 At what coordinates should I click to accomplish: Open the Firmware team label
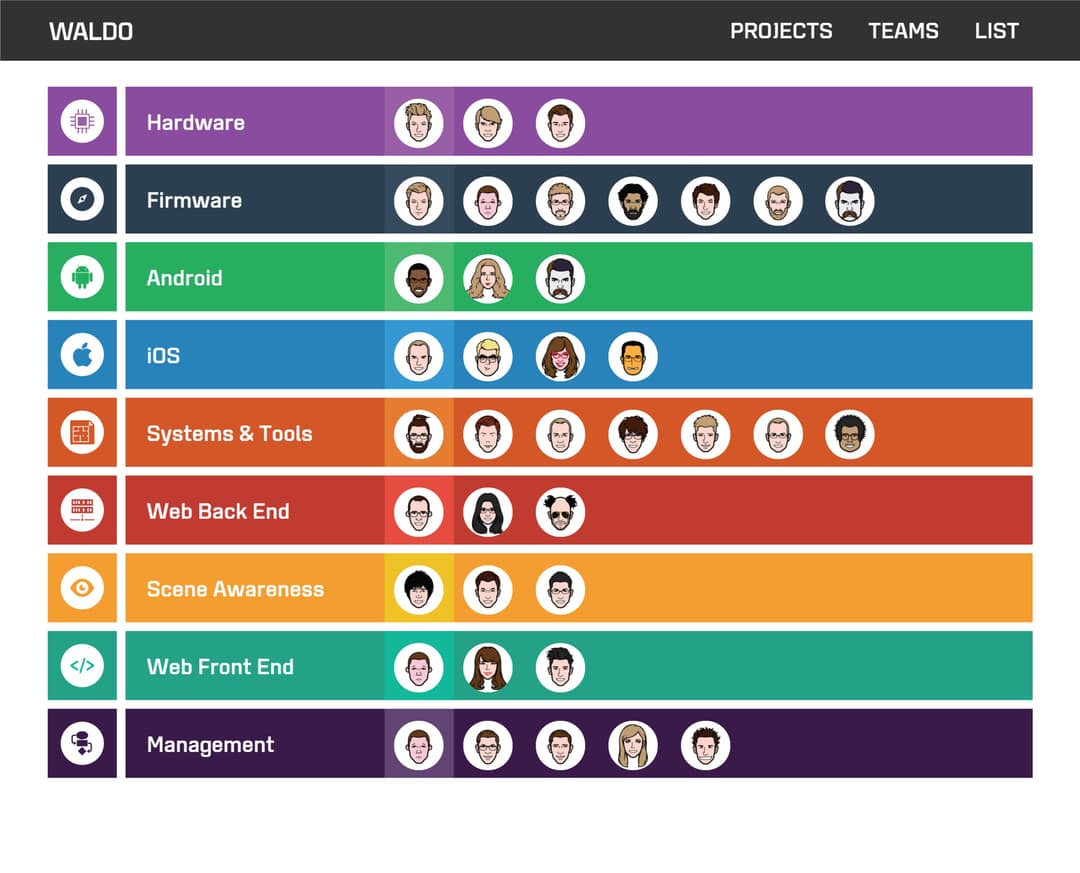pos(194,201)
